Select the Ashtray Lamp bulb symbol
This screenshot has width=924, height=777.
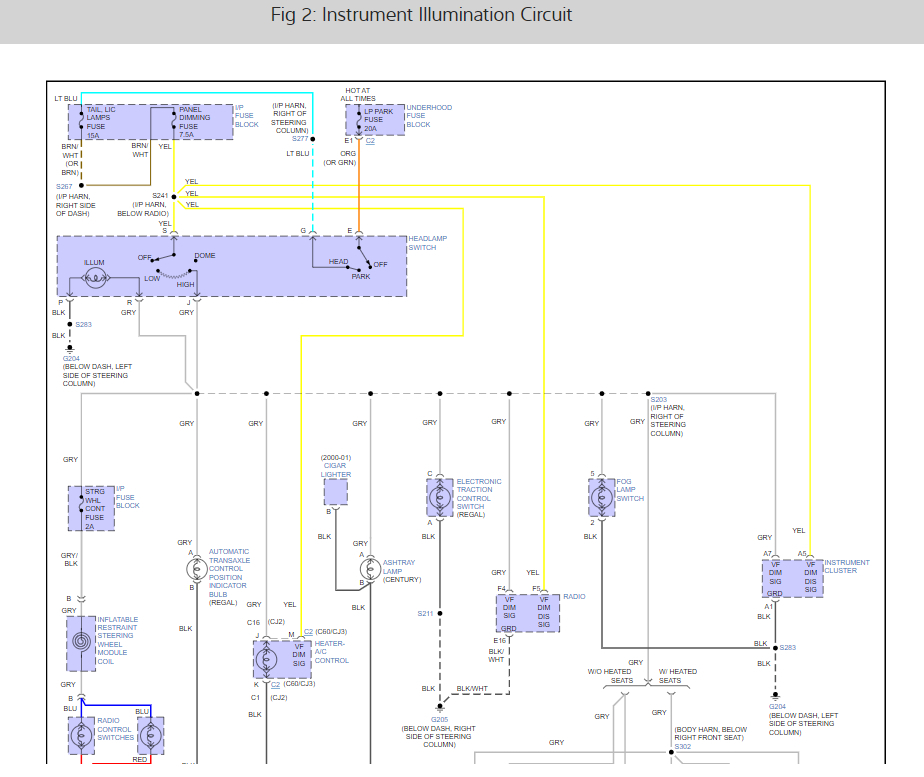tap(369, 570)
